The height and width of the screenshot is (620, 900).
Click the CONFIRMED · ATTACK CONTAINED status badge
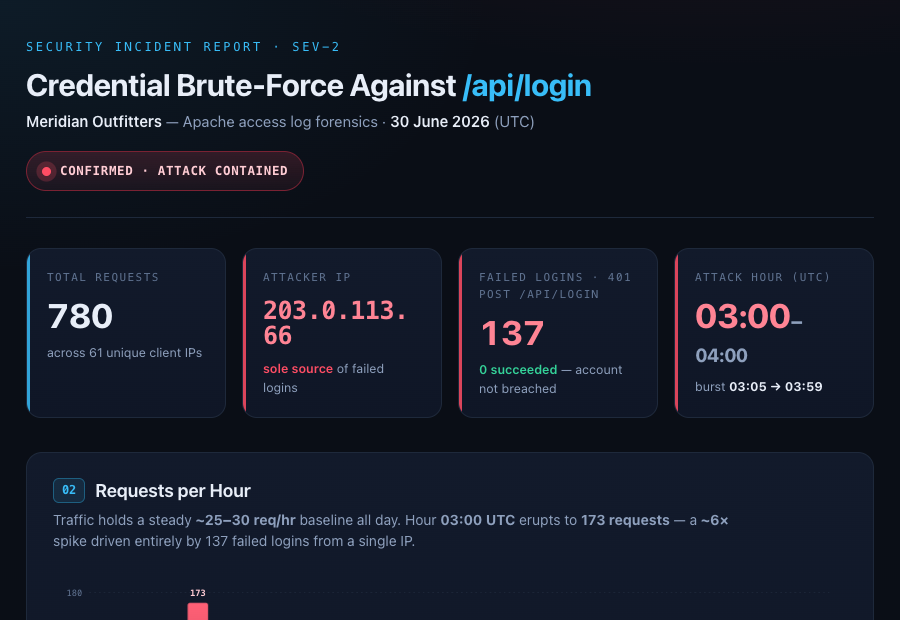tap(165, 171)
